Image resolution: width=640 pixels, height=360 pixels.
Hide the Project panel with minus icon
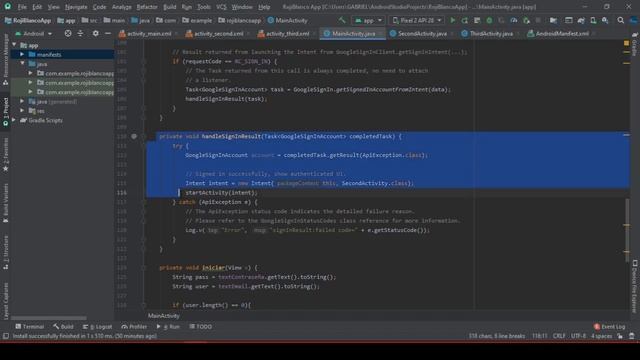pos(108,33)
